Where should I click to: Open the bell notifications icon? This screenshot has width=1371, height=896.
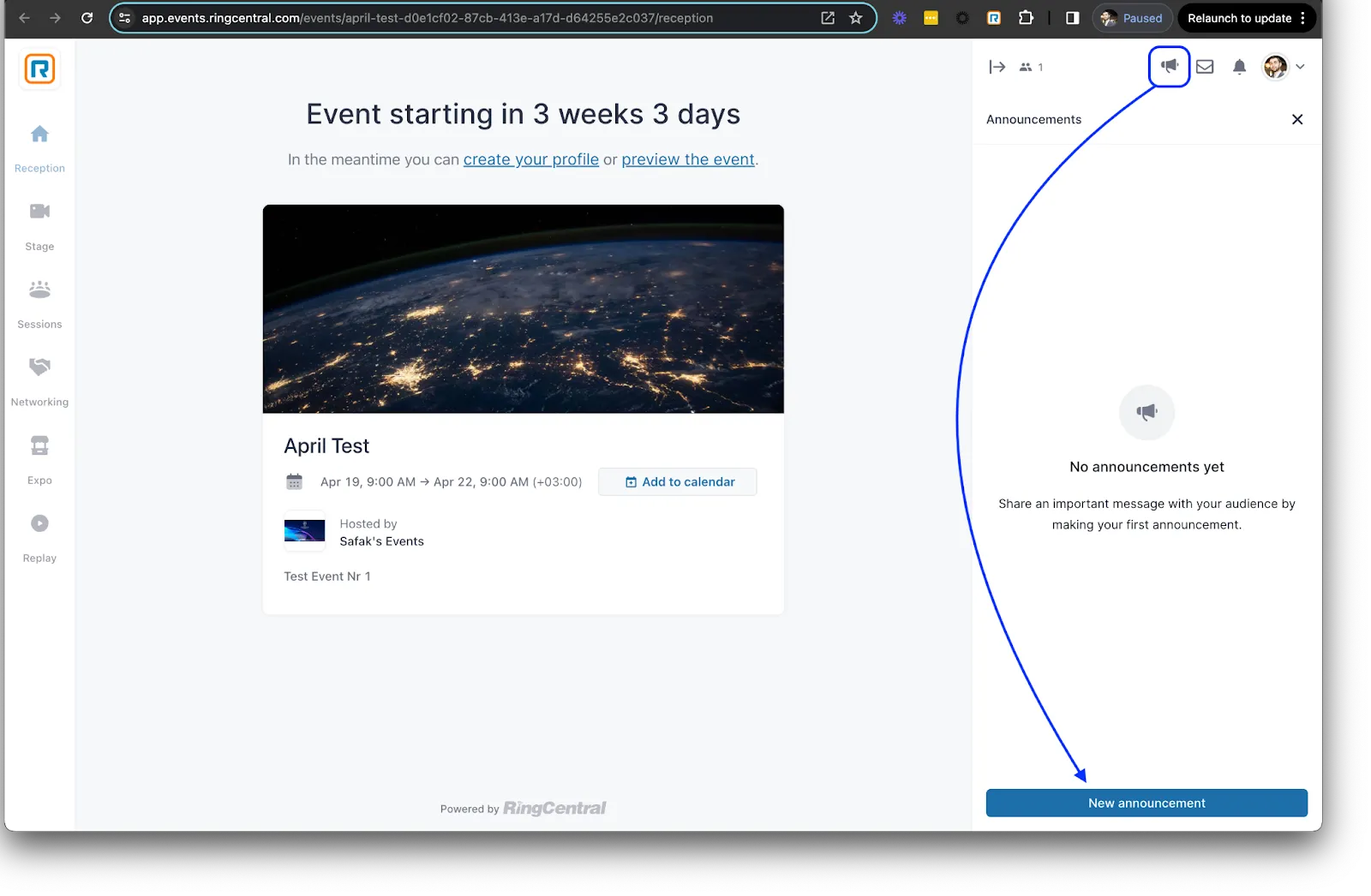[1239, 67]
